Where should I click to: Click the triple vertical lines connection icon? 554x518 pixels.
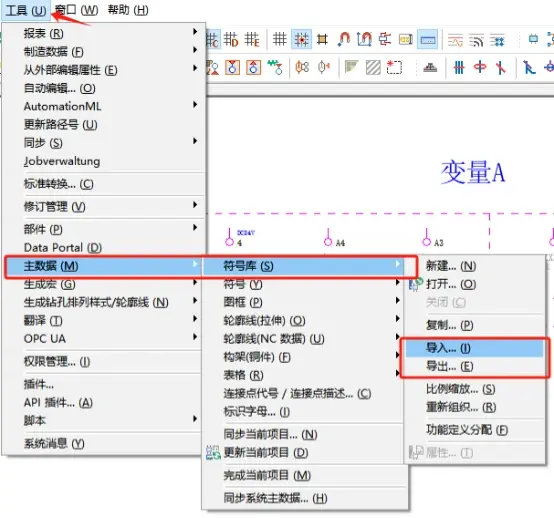[459, 67]
